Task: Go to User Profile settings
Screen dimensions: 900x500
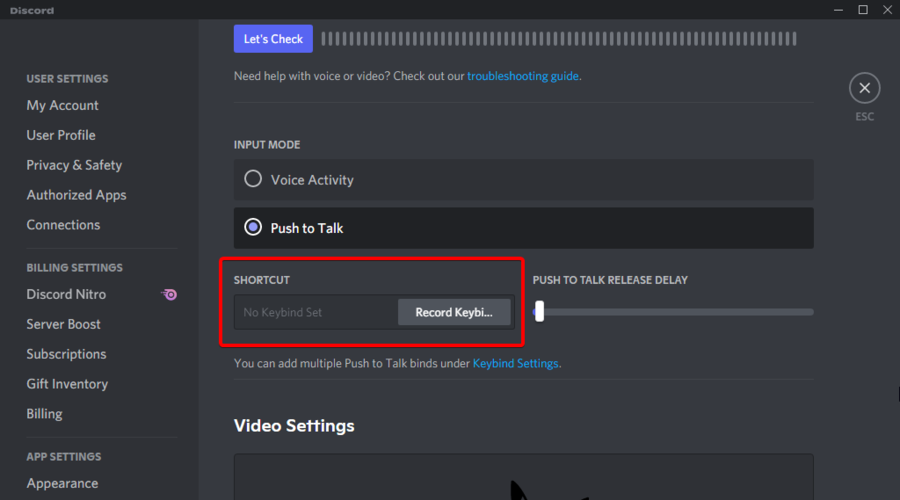Action: 61,135
